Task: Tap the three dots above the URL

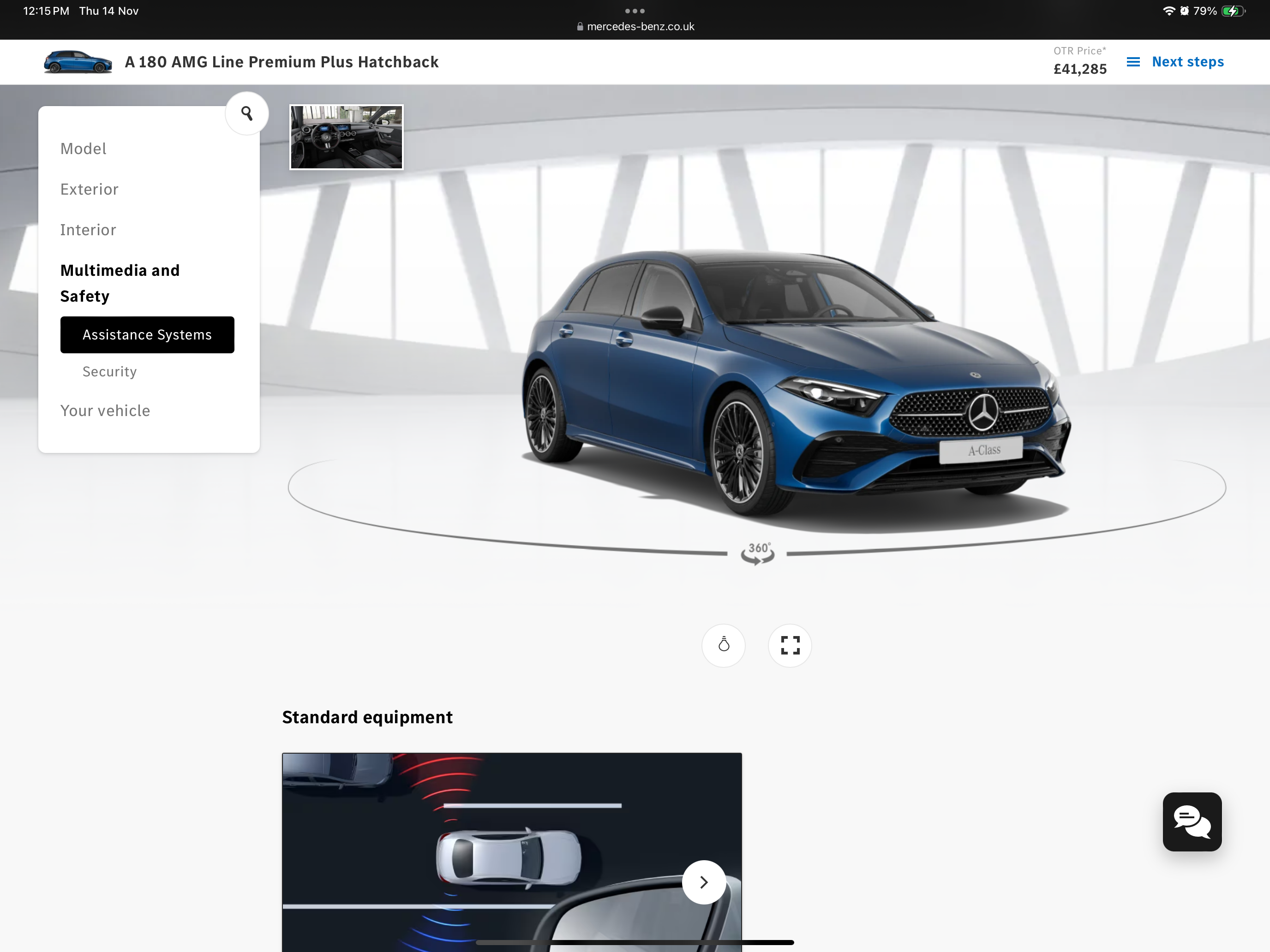Action: click(x=635, y=11)
